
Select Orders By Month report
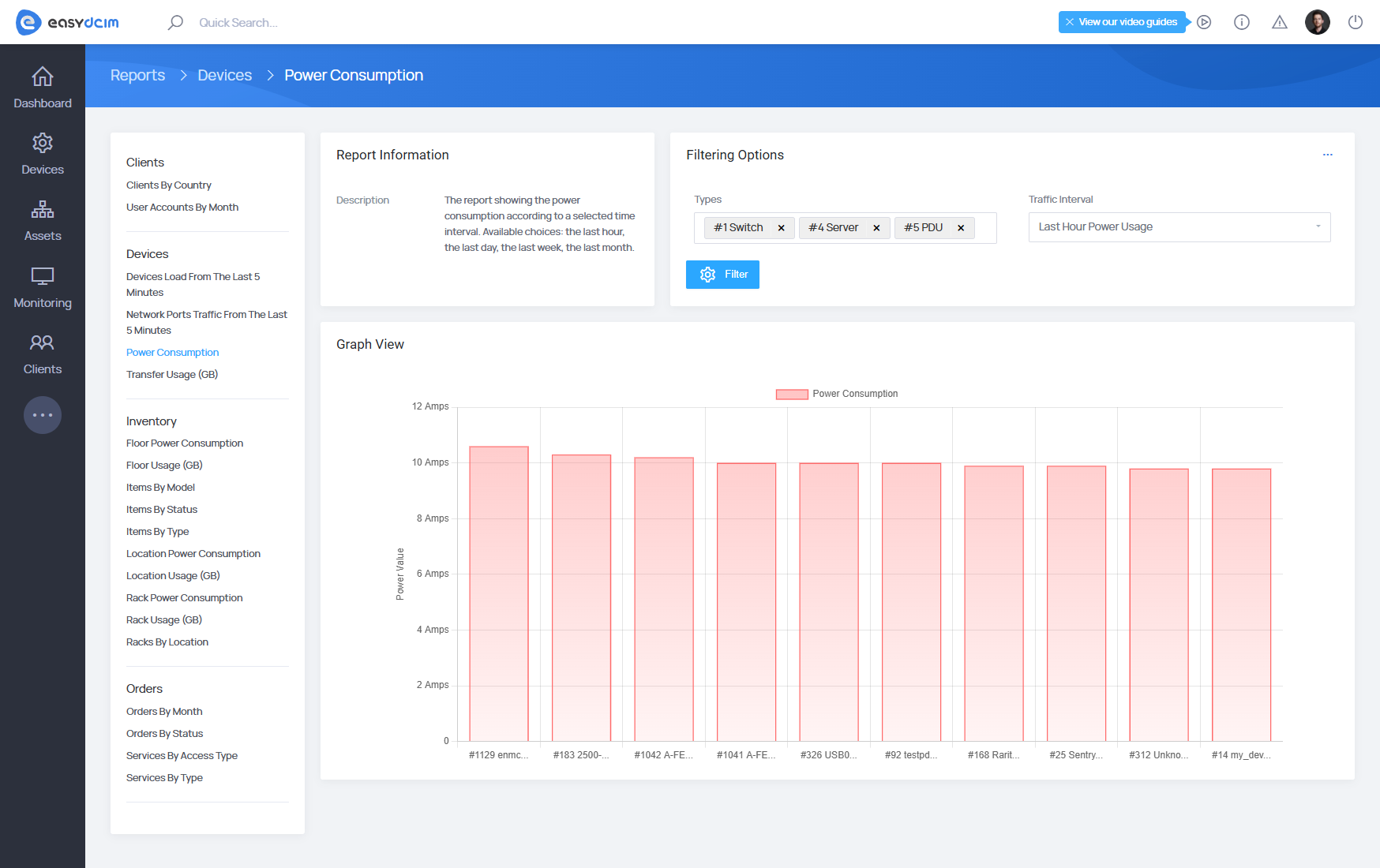click(x=164, y=712)
